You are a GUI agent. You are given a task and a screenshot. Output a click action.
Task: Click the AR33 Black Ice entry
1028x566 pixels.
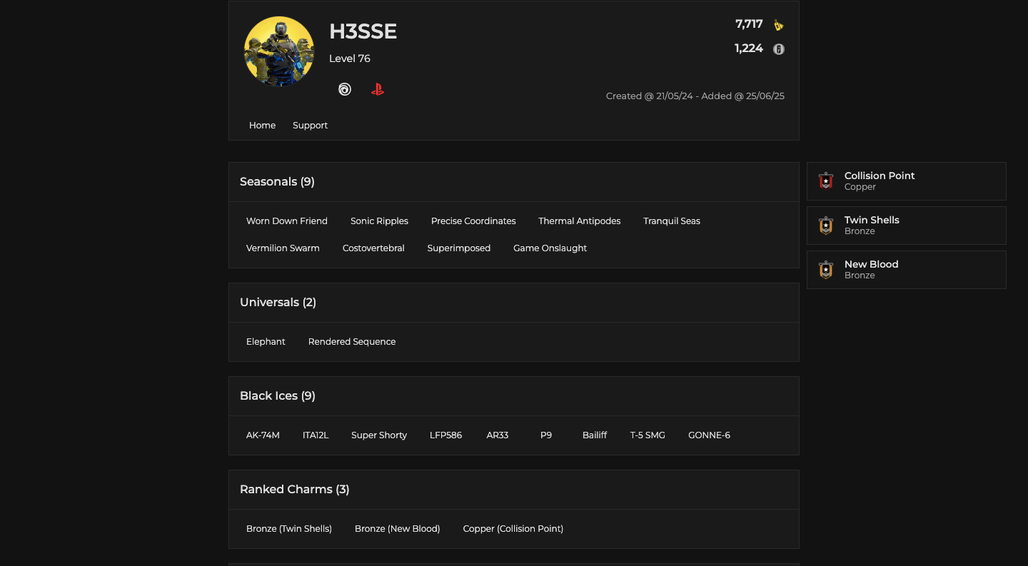click(498, 435)
